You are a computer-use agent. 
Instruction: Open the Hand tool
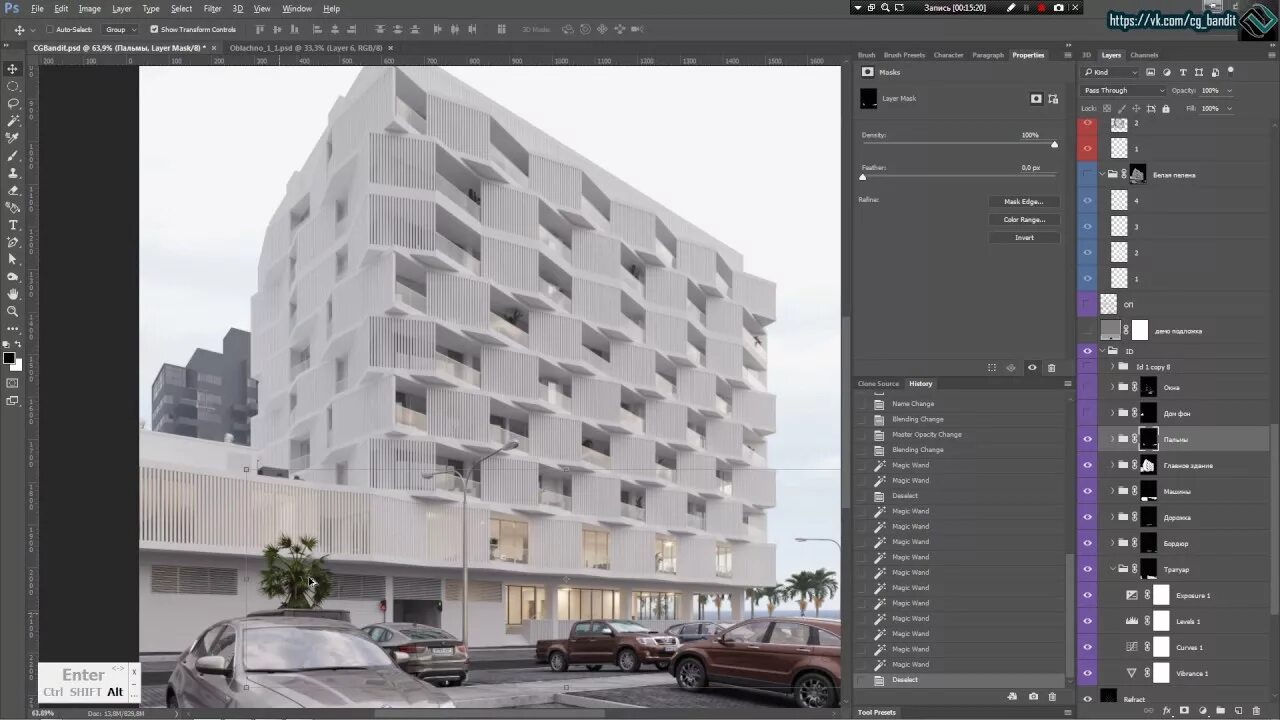[x=13, y=292]
